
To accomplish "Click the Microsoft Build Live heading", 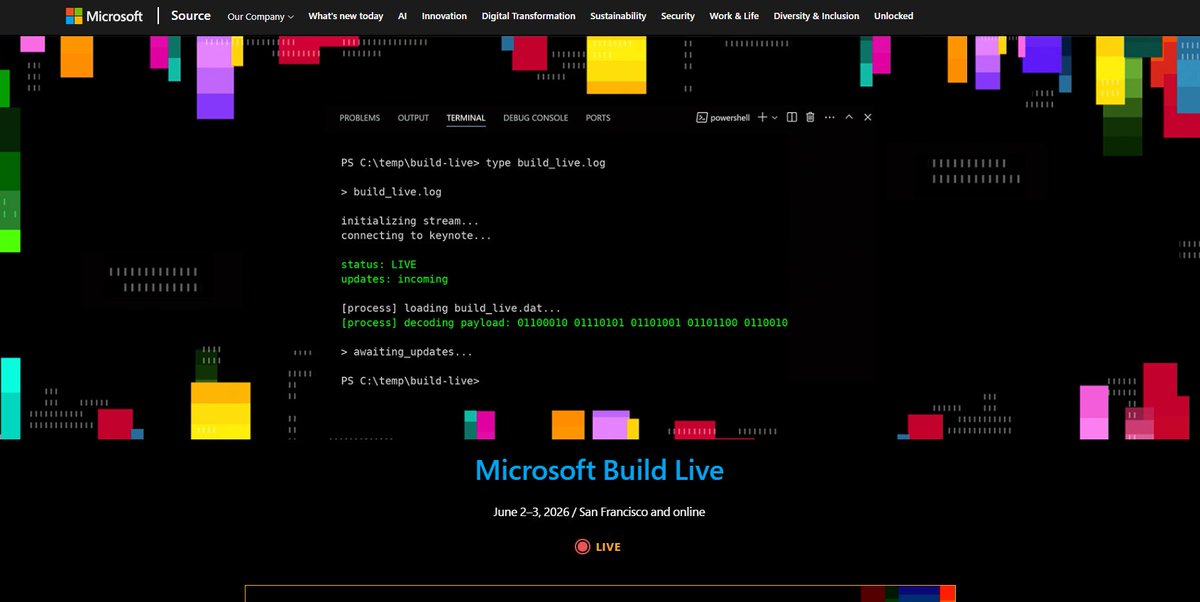I will 599,470.
